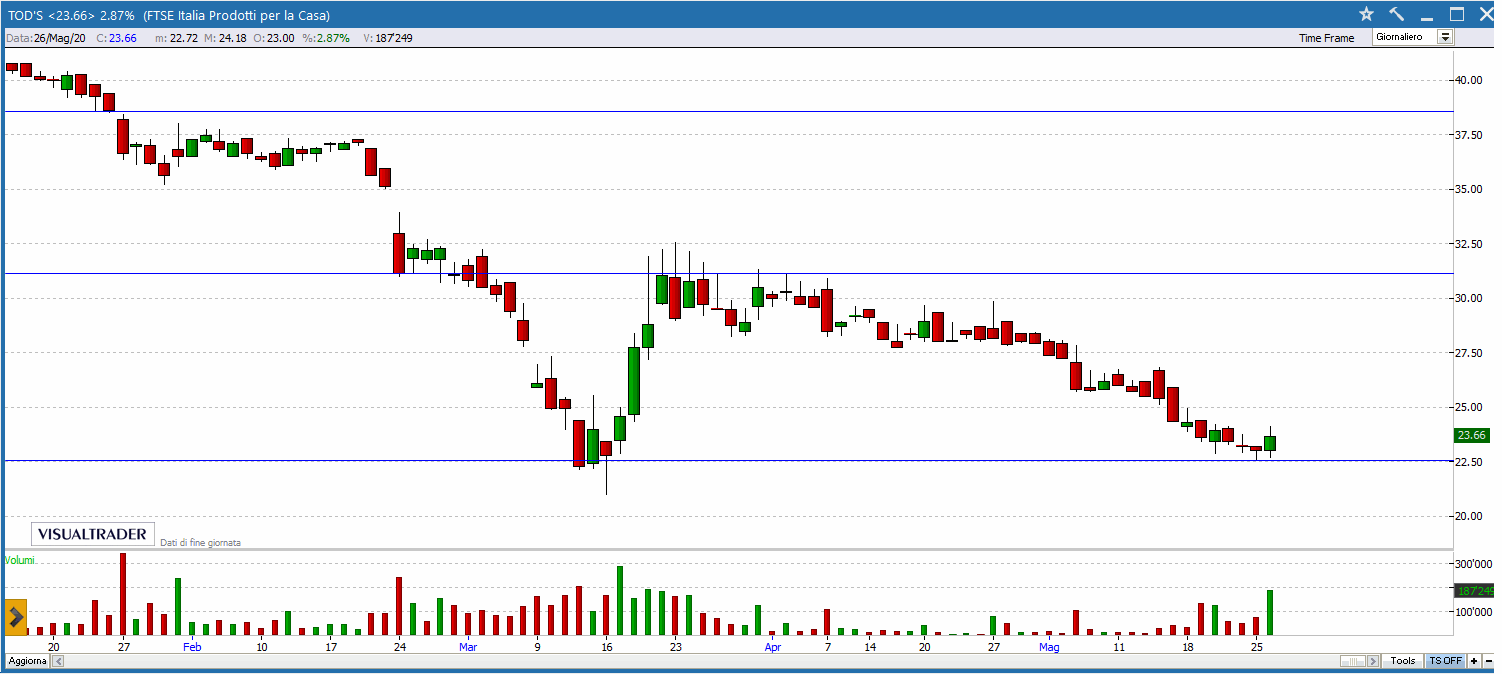Zoom in with the plus button
Image resolution: width=1502 pixels, height=674 pixels.
coord(1474,661)
